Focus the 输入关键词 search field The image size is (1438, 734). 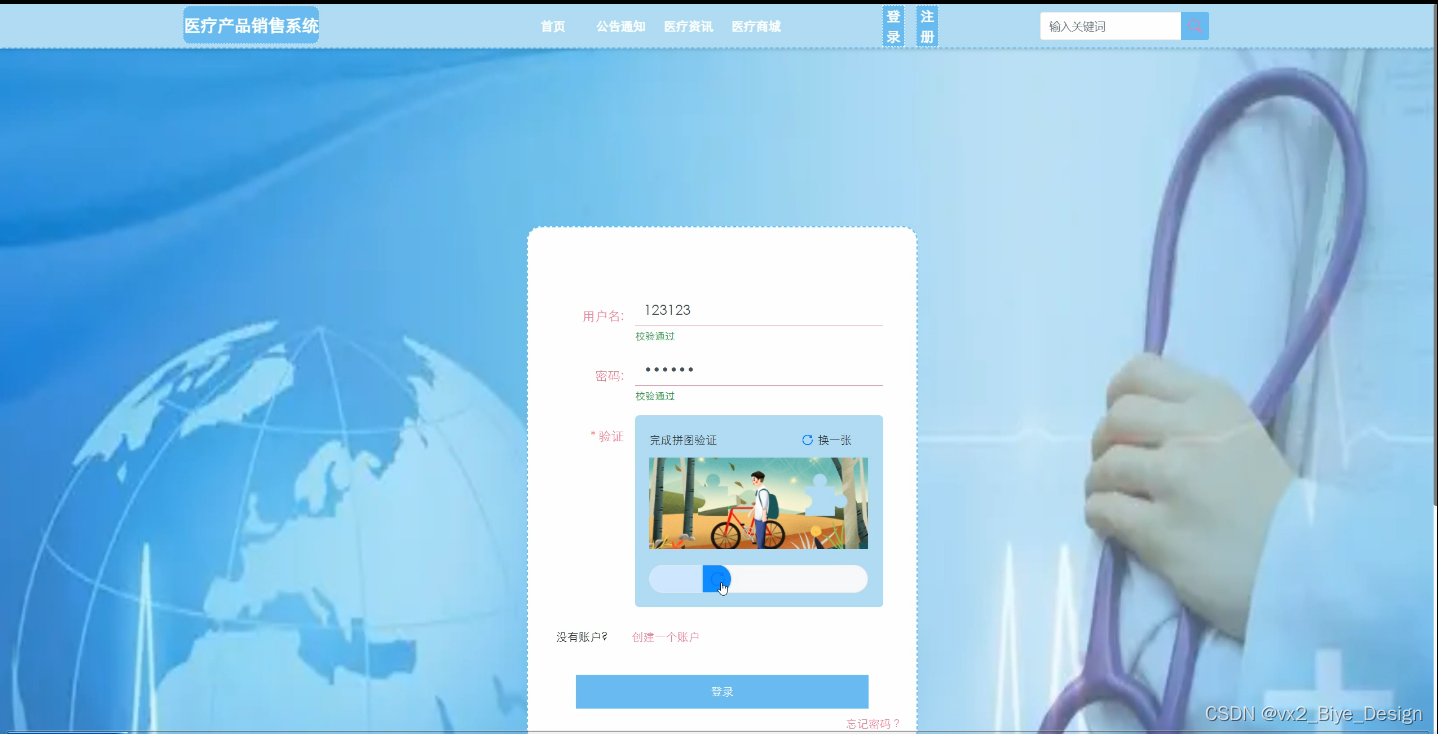pos(1110,26)
